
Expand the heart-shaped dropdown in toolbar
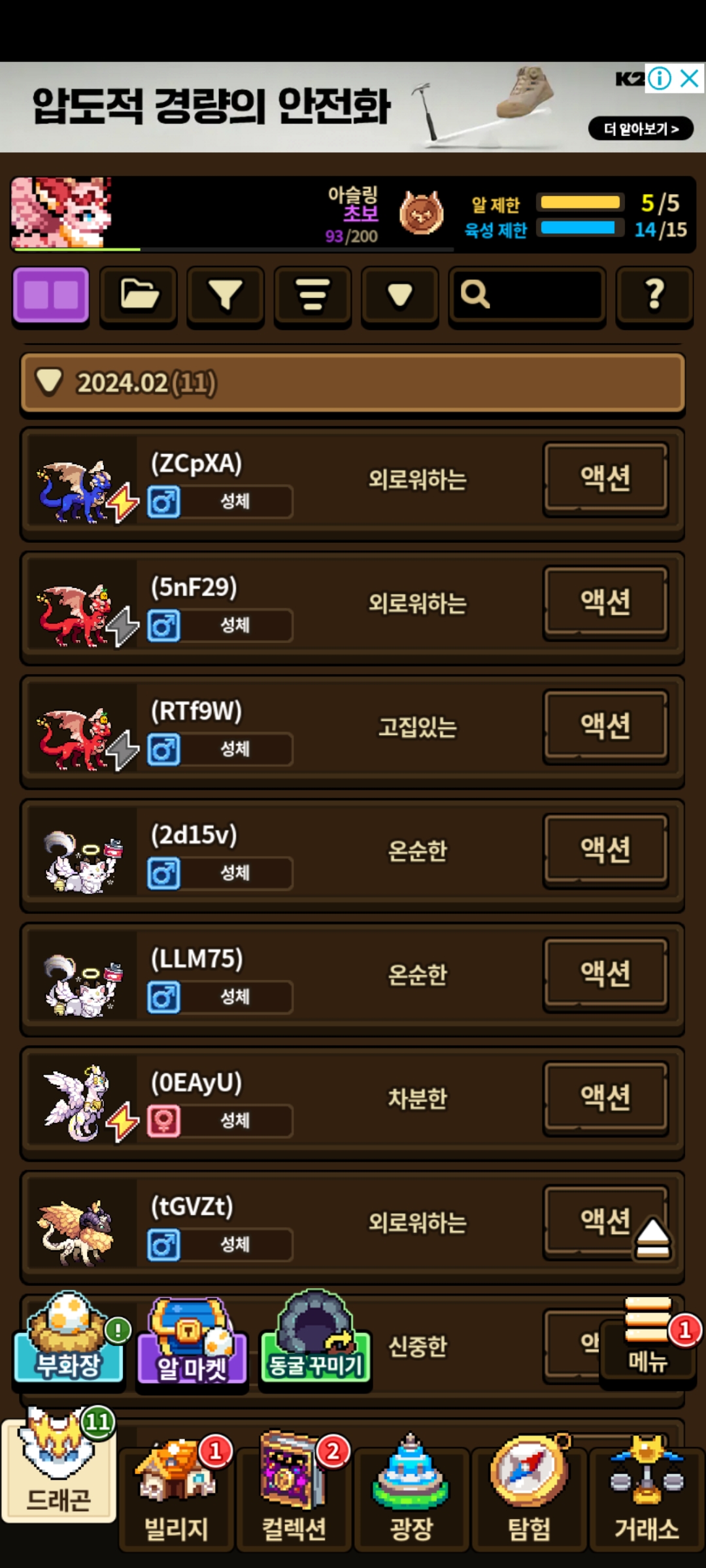pyautogui.click(x=400, y=295)
